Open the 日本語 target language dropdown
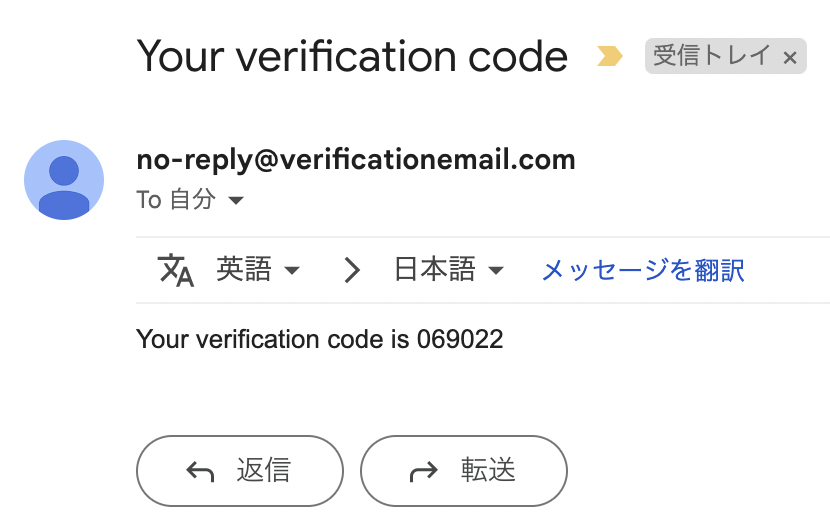This screenshot has height=530, width=830. 449,270
